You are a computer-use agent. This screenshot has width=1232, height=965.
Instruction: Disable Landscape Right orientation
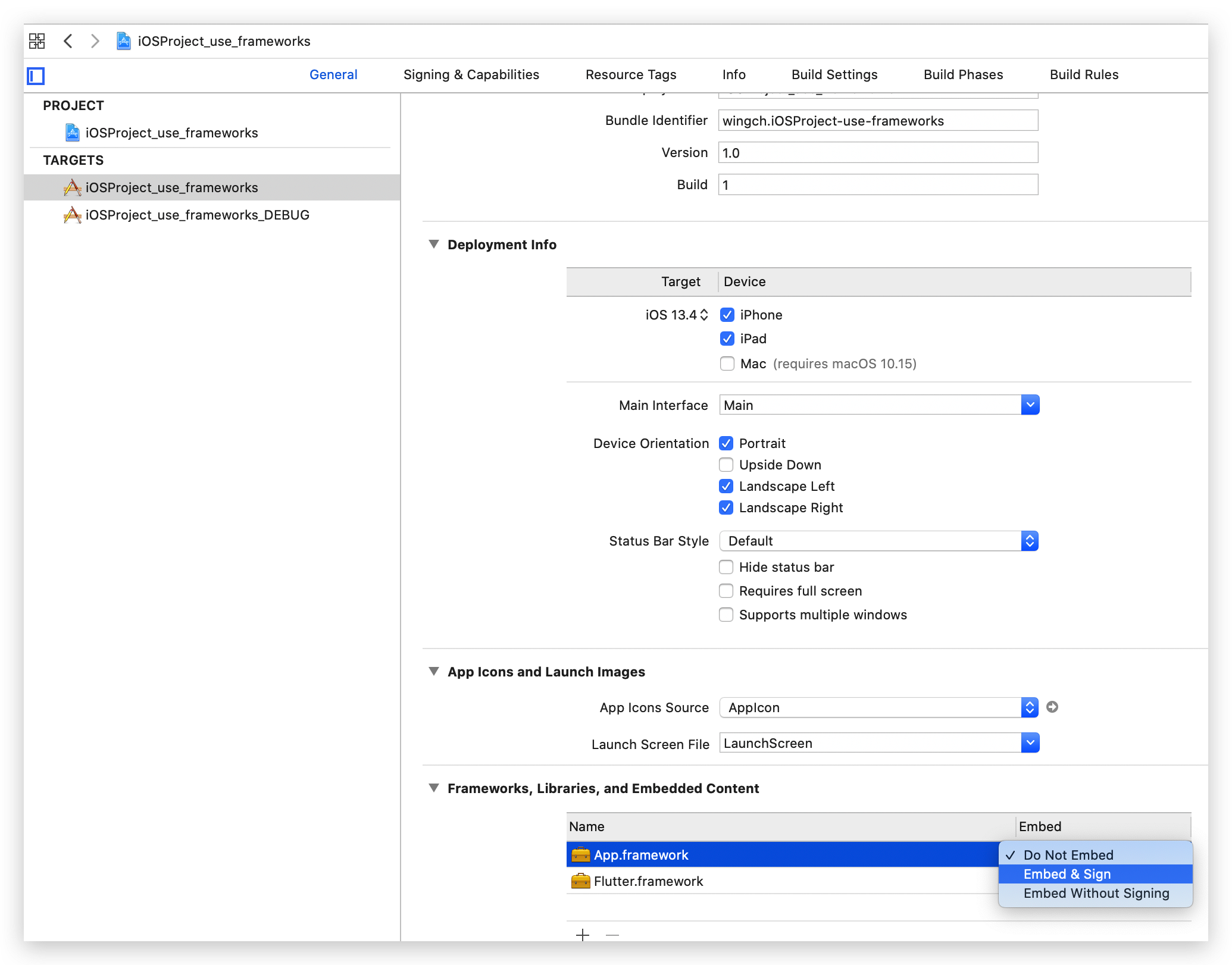[726, 507]
